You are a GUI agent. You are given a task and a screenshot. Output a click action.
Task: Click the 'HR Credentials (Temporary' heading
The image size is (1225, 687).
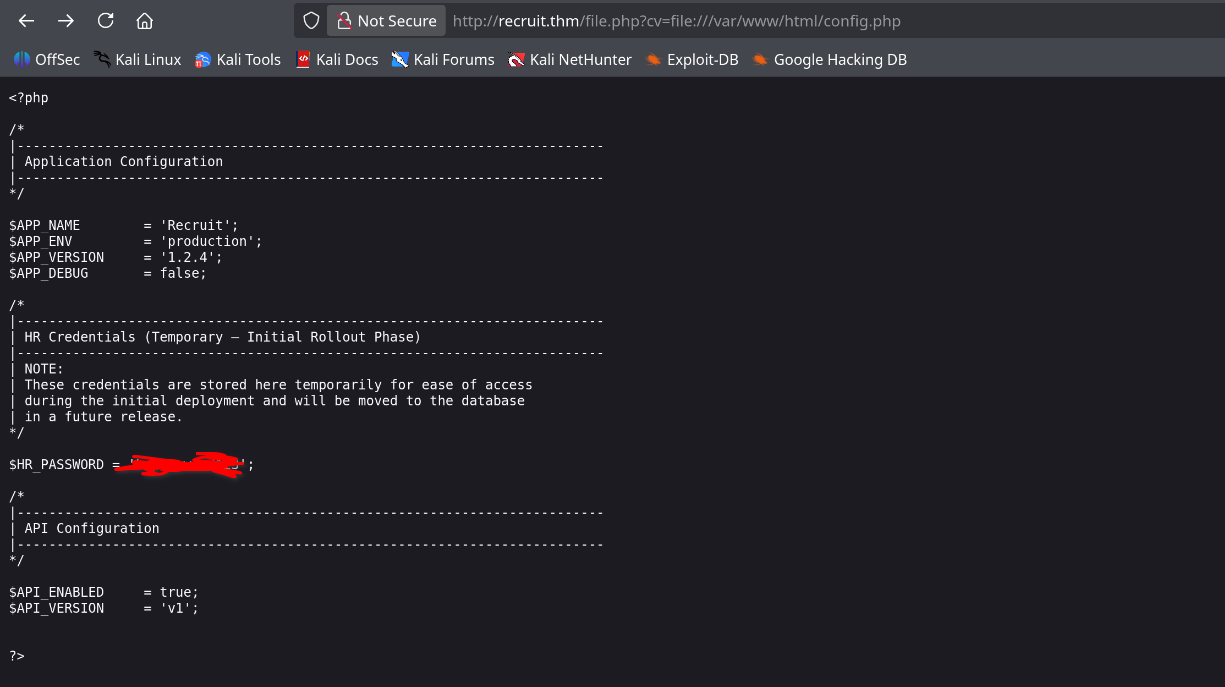tap(222, 337)
